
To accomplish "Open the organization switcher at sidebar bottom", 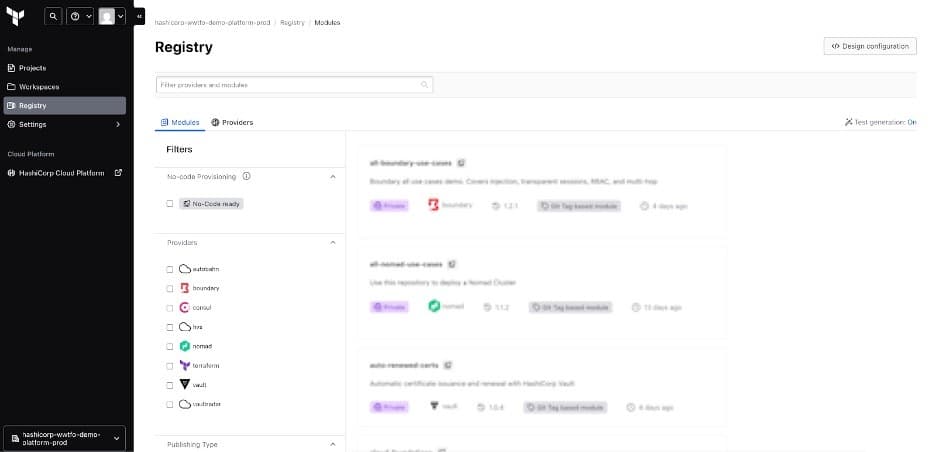I will pyautogui.click(x=66, y=438).
